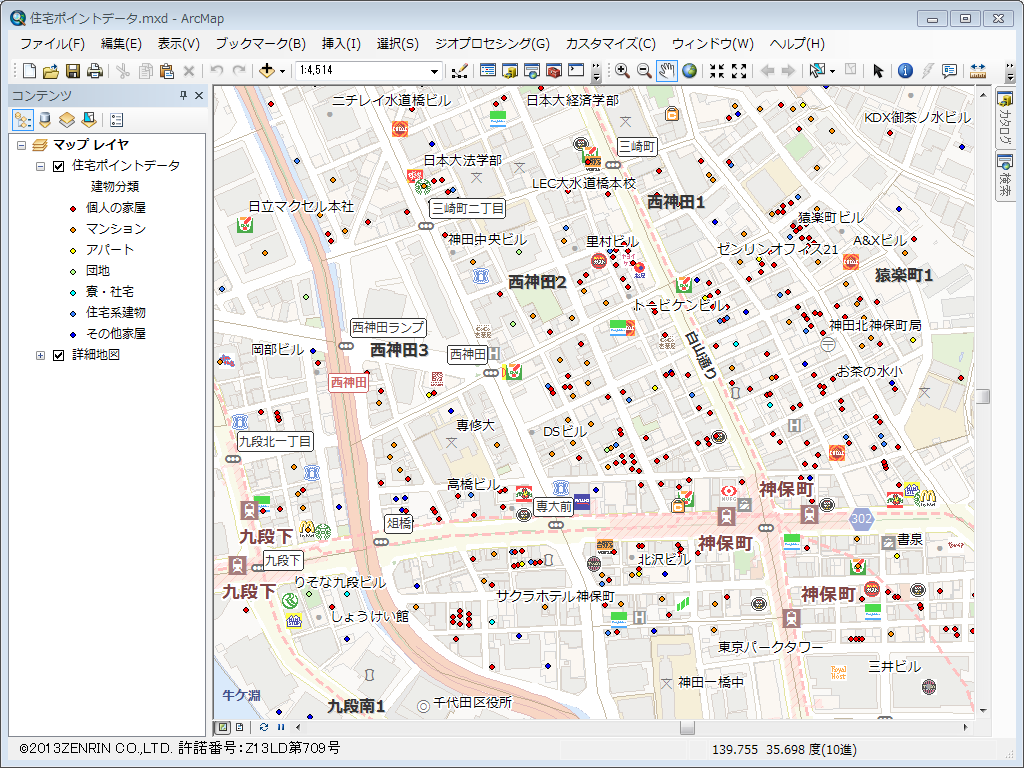
Task: Save the map document
Action: (72, 71)
